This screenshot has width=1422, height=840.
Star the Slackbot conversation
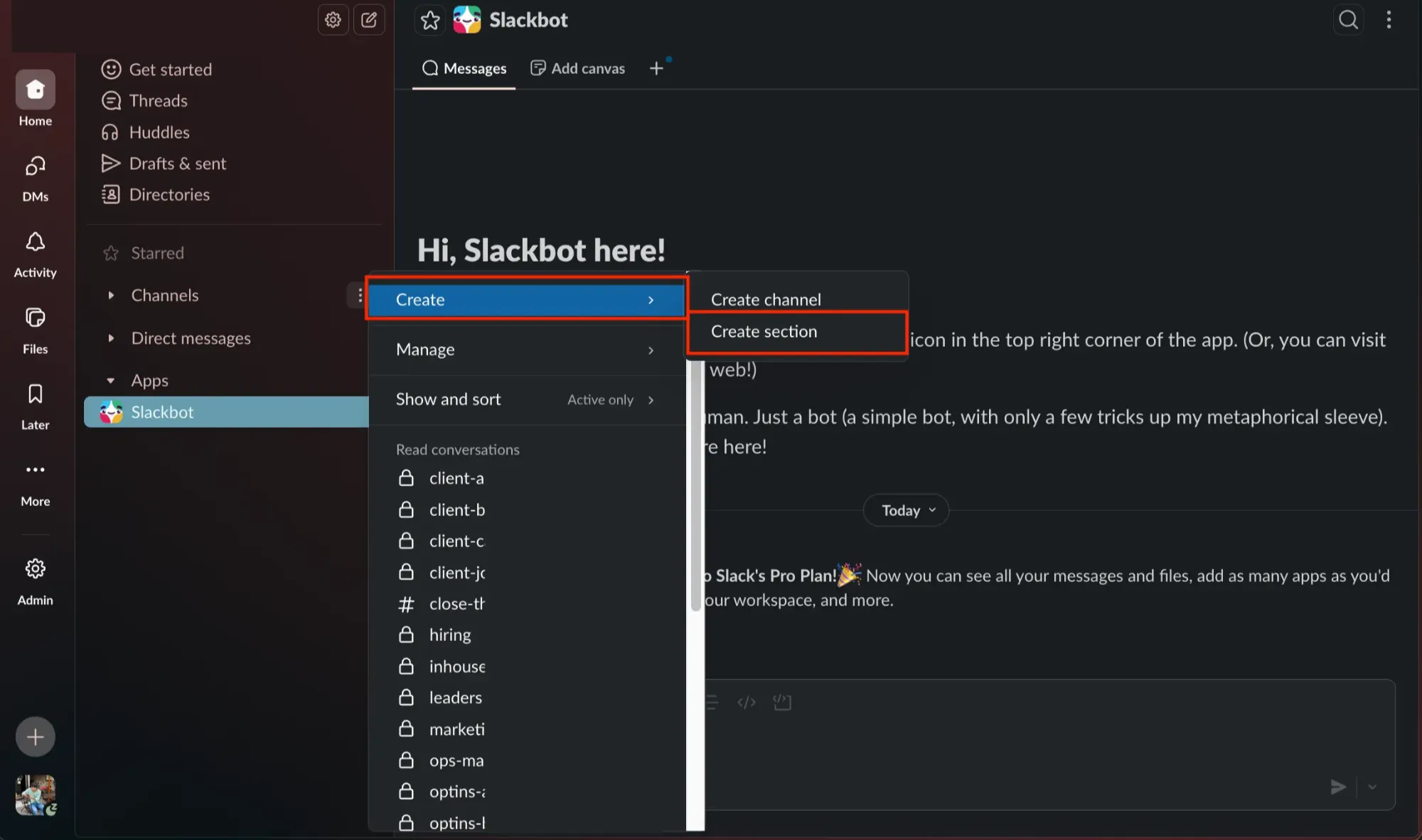pyautogui.click(x=430, y=20)
